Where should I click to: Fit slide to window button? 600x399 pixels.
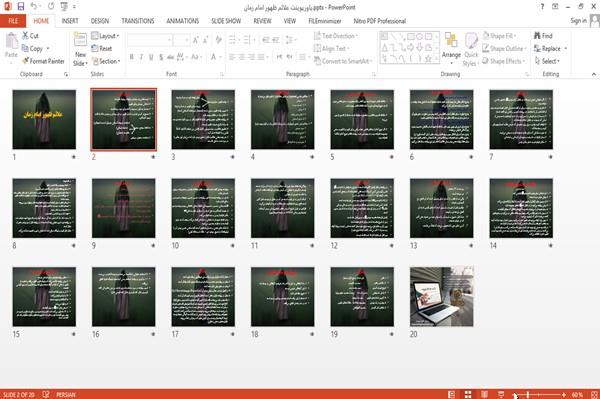pyautogui.click(x=594, y=394)
